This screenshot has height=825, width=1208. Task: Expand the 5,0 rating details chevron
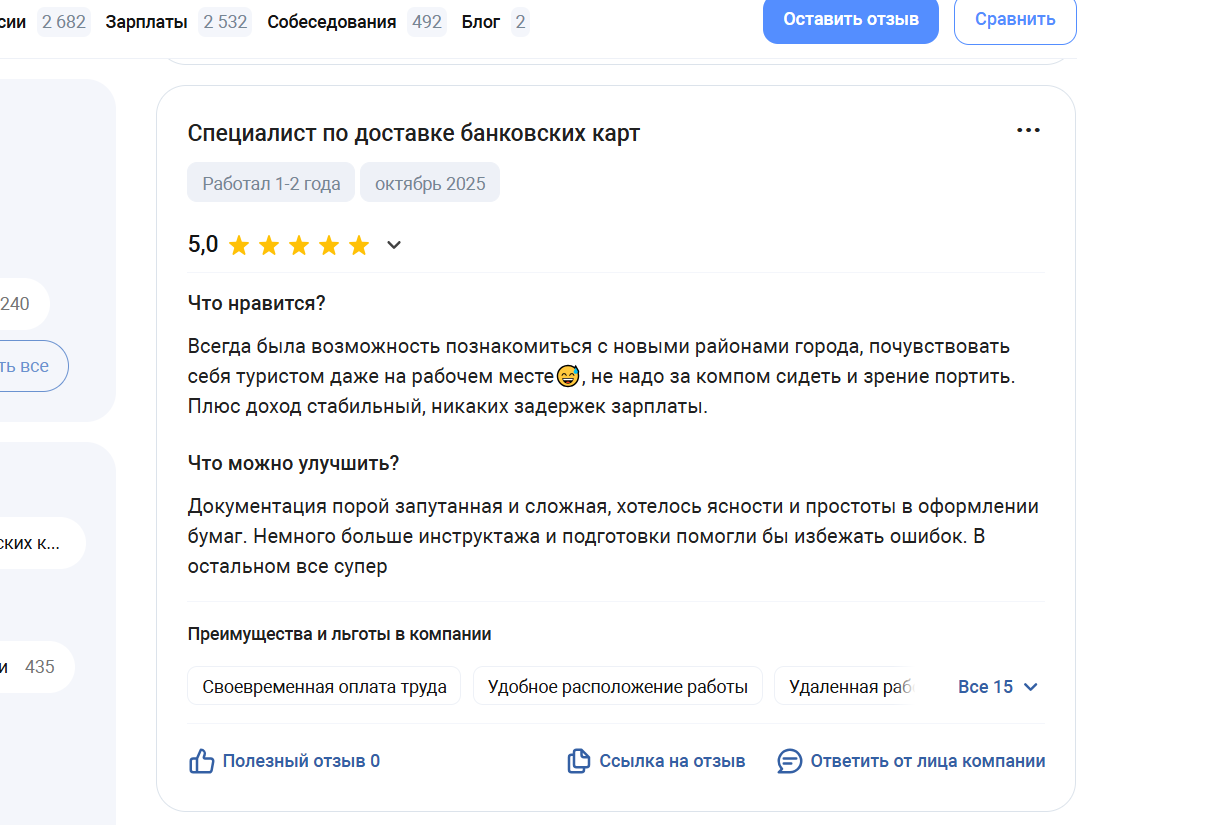(x=394, y=245)
